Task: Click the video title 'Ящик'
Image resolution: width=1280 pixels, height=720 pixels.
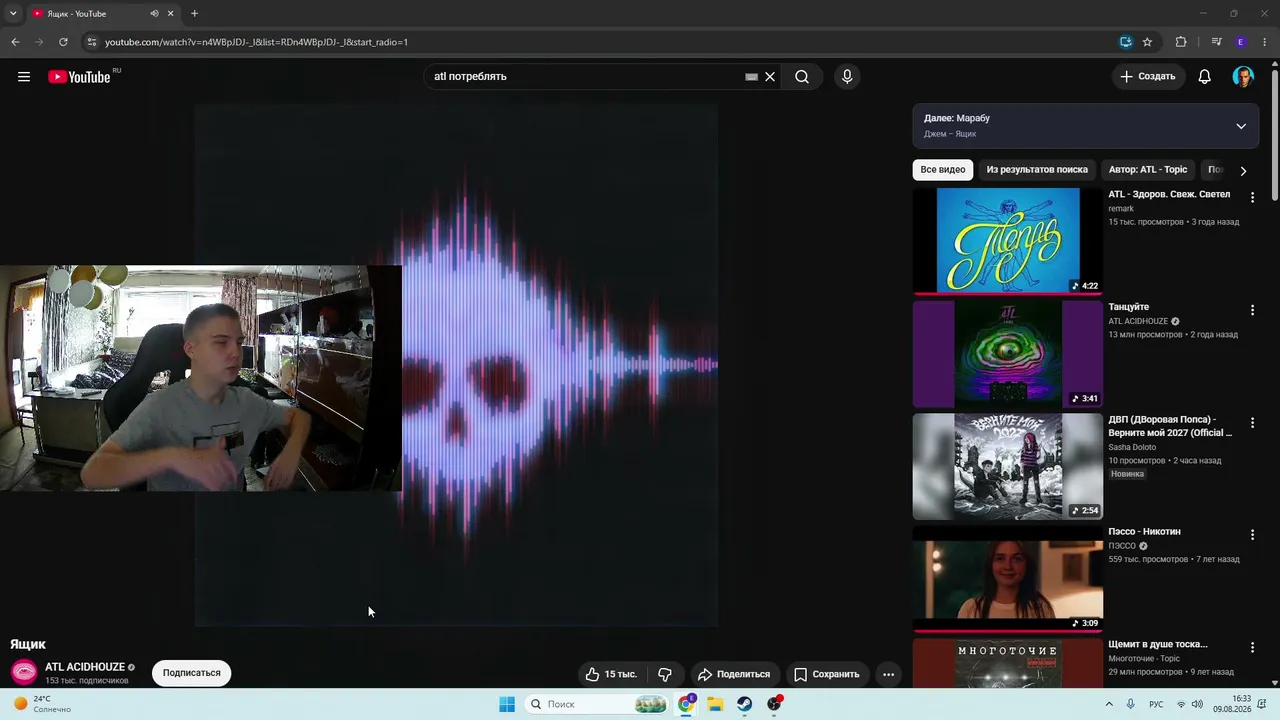Action: 28,645
